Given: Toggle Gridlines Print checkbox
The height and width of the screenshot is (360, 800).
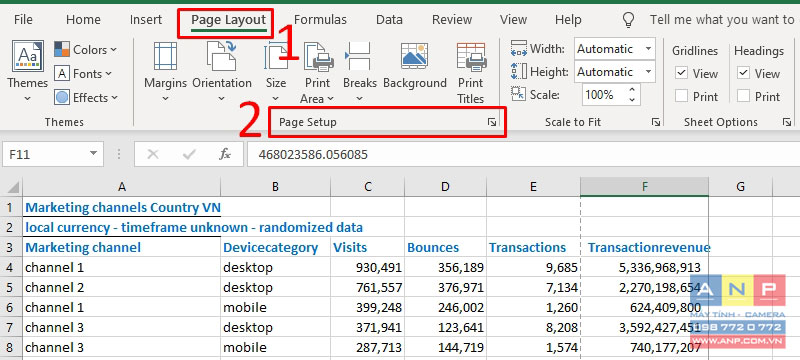Looking at the screenshot, I should click(681, 96).
